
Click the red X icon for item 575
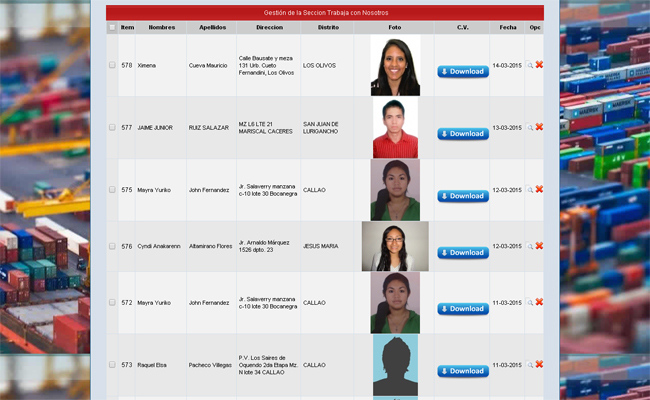[539, 189]
